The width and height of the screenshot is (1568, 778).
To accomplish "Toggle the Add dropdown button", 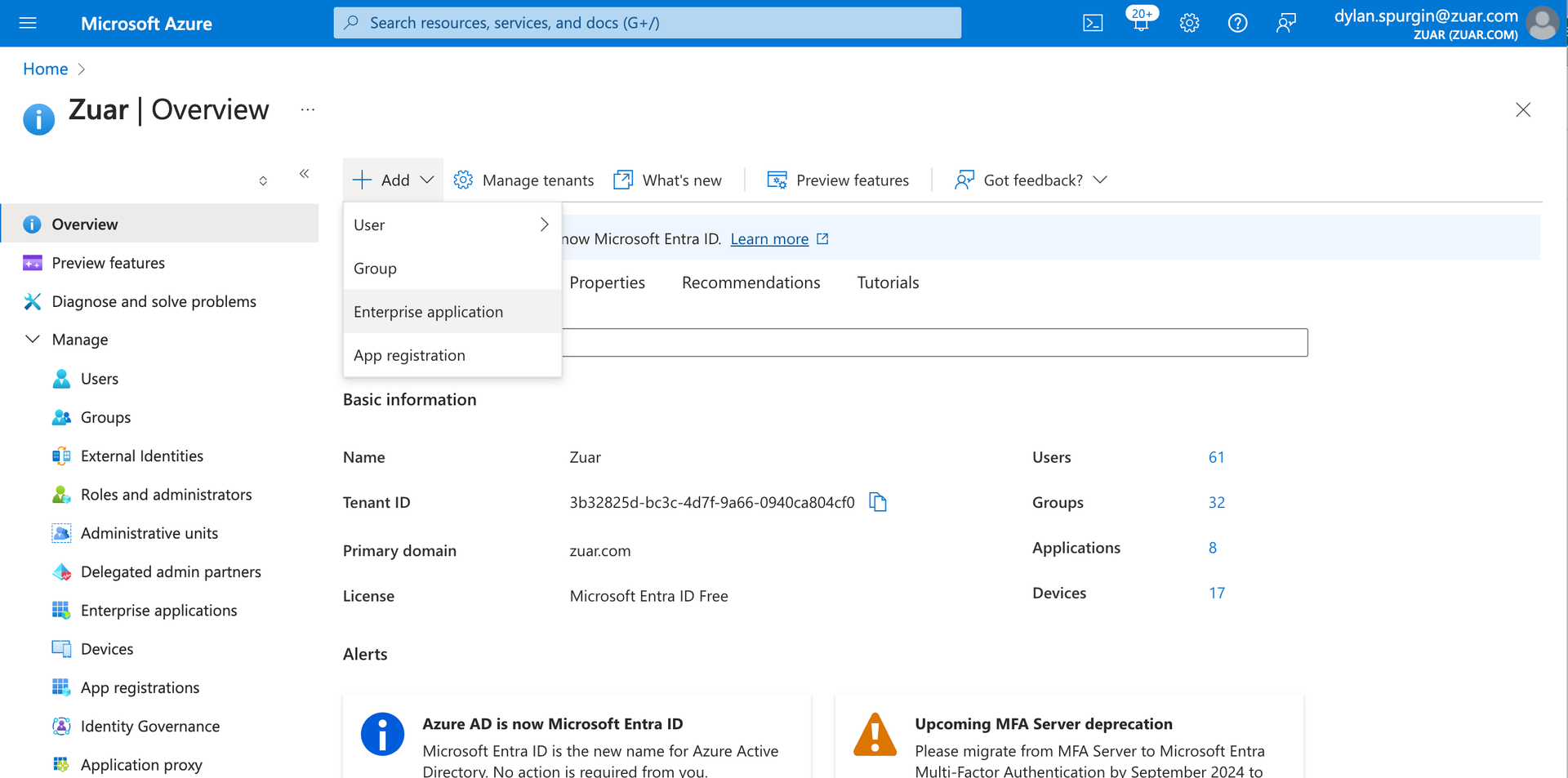I will pos(394,180).
